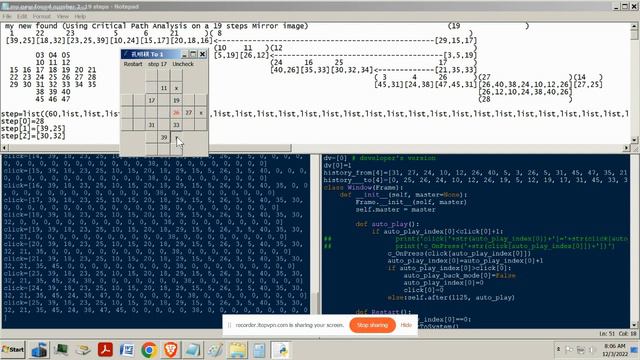Click the x cell right of 11
640x360 pixels.
pos(176,88)
